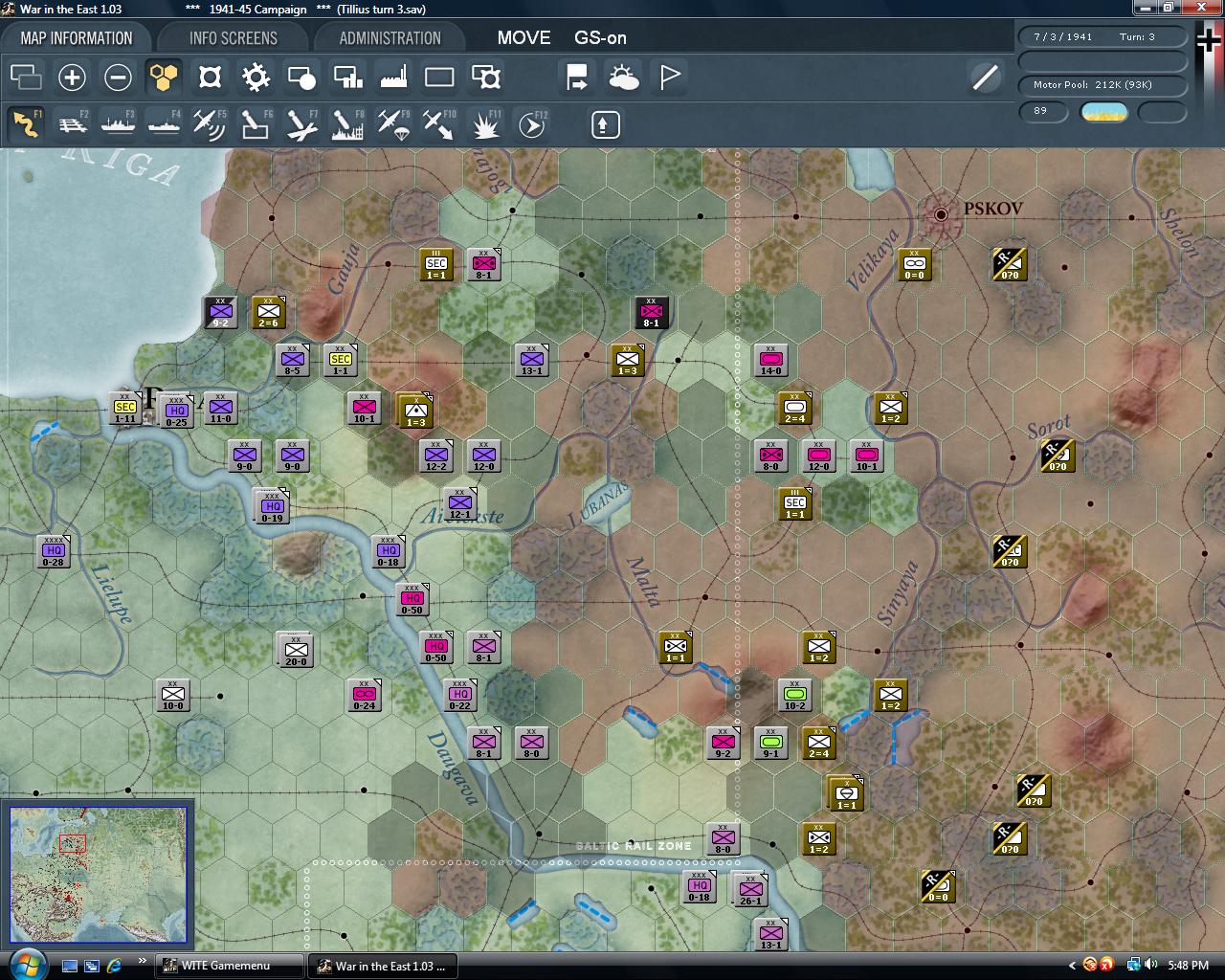Image resolution: width=1225 pixels, height=980 pixels.
Task: Select the green 10-2 unit counter
Action: (x=794, y=695)
